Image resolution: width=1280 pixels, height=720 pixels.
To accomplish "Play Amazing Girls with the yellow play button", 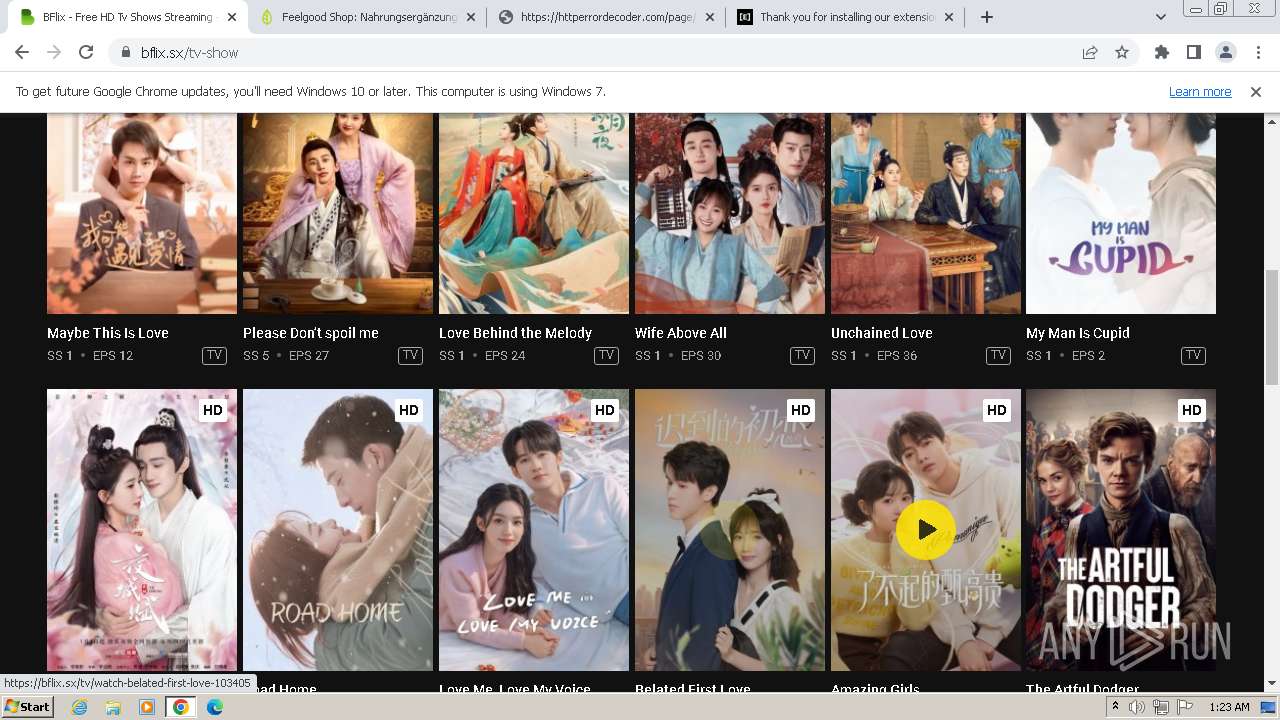I will (x=926, y=530).
